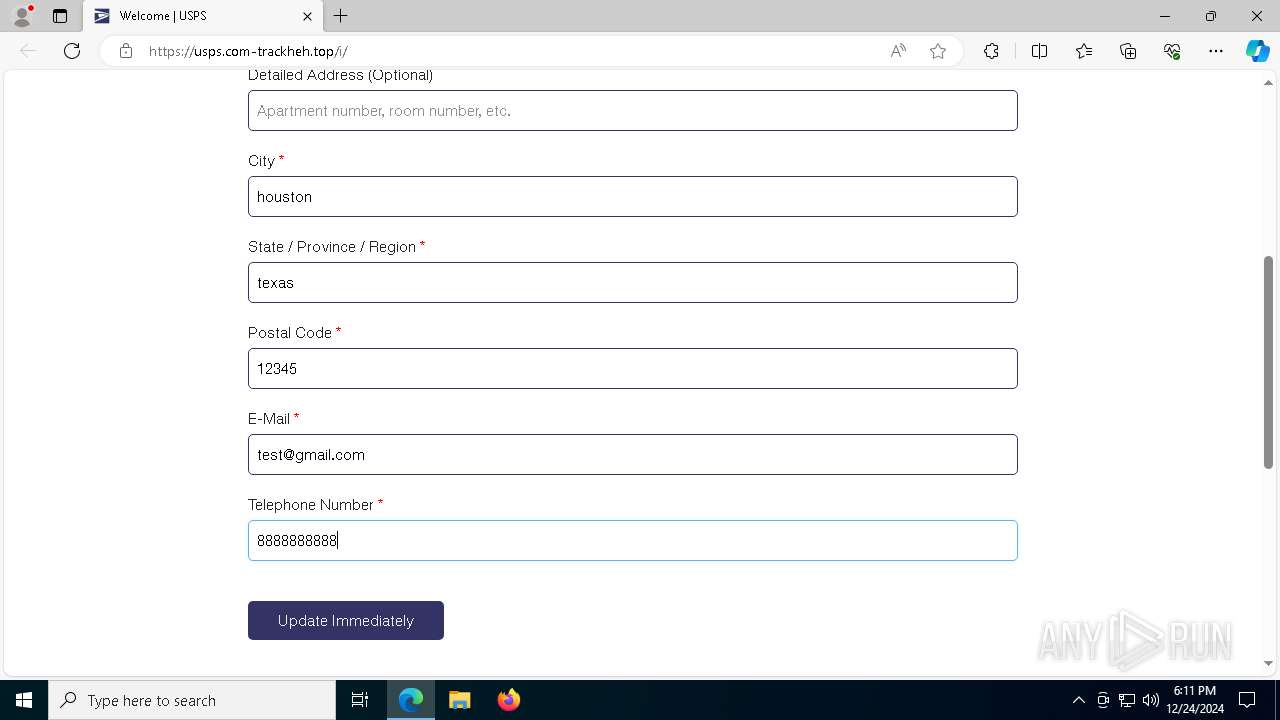The image size is (1280, 720).
Task: Click the page vertical scrollbar thumb
Action: [1268, 362]
